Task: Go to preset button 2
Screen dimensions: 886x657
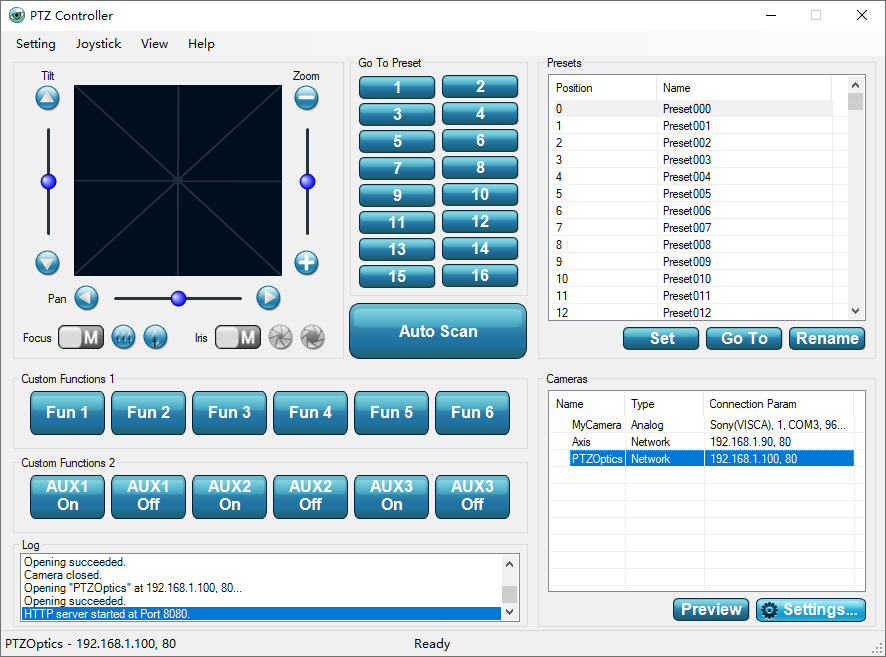Action: click(x=480, y=86)
